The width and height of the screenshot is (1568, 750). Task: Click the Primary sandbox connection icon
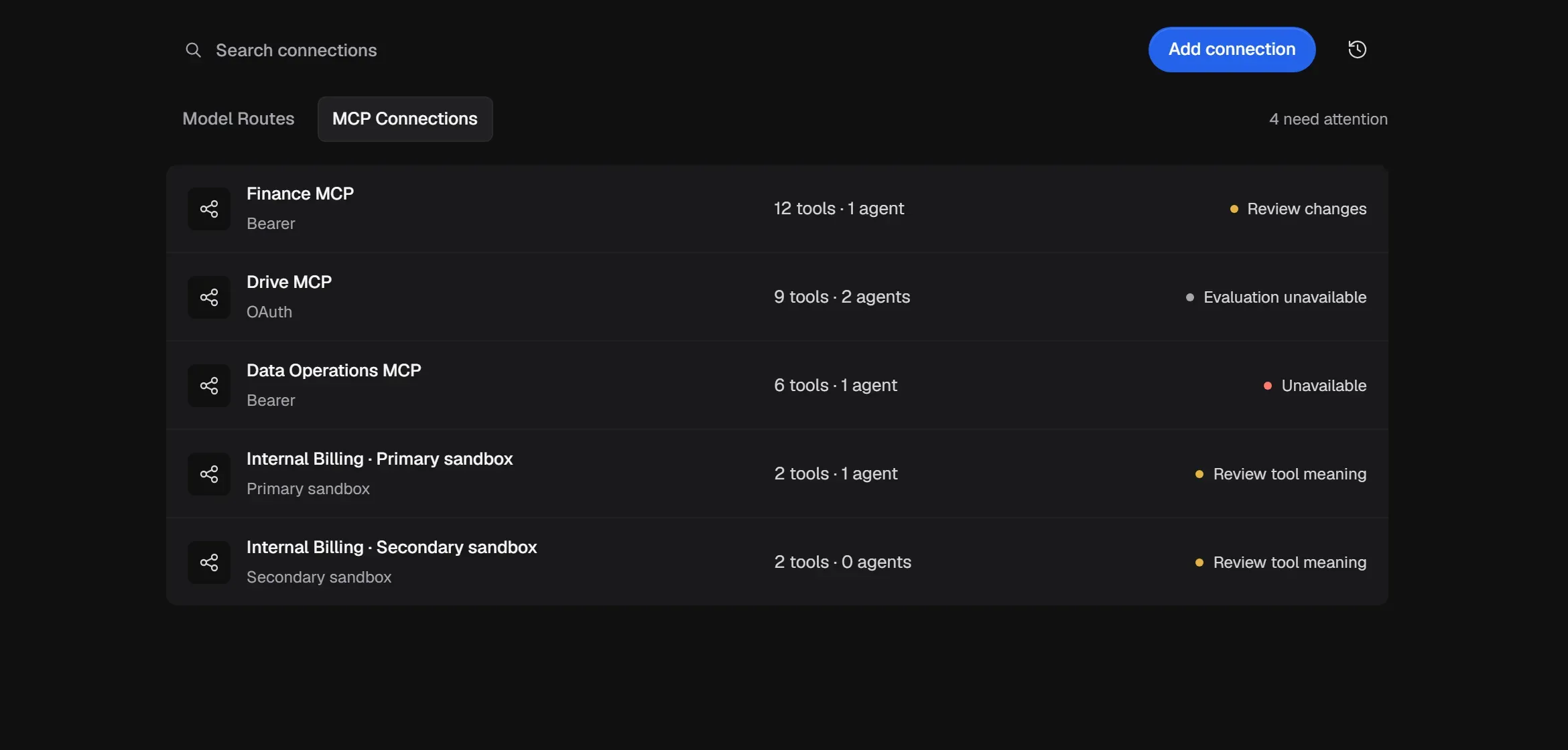[209, 474]
